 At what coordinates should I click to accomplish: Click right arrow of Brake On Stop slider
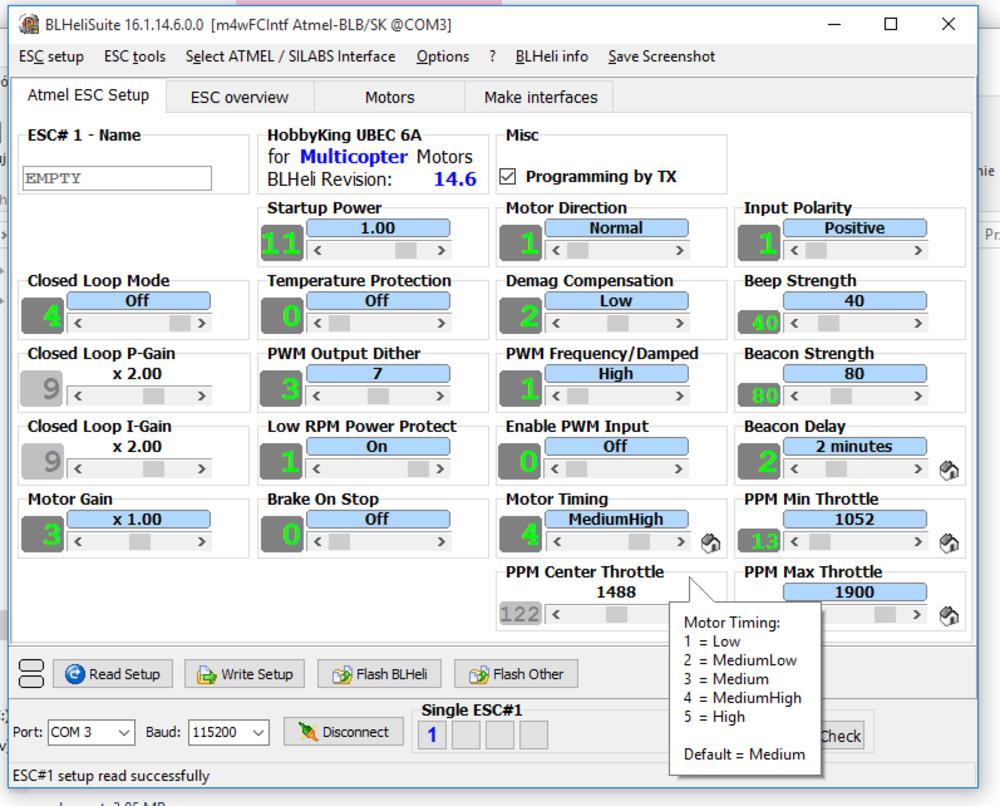pyautogui.click(x=441, y=542)
